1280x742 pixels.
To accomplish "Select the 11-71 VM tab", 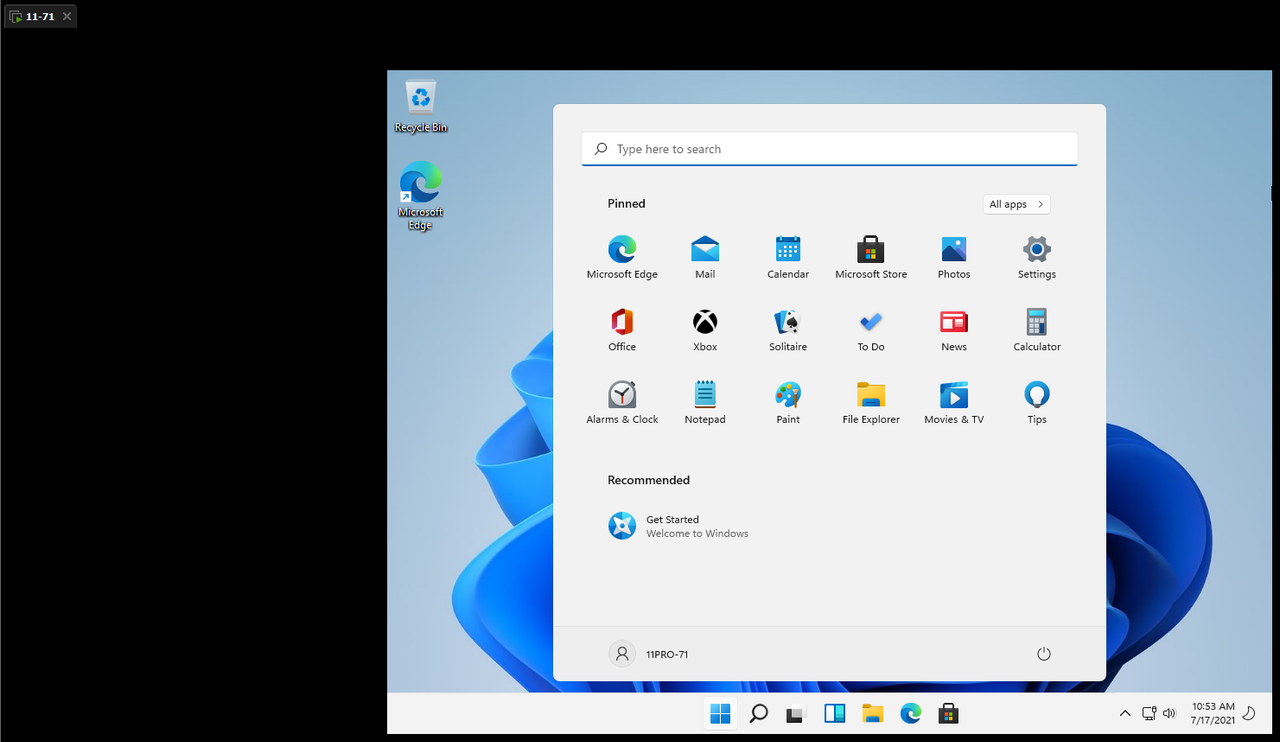I will pos(40,17).
